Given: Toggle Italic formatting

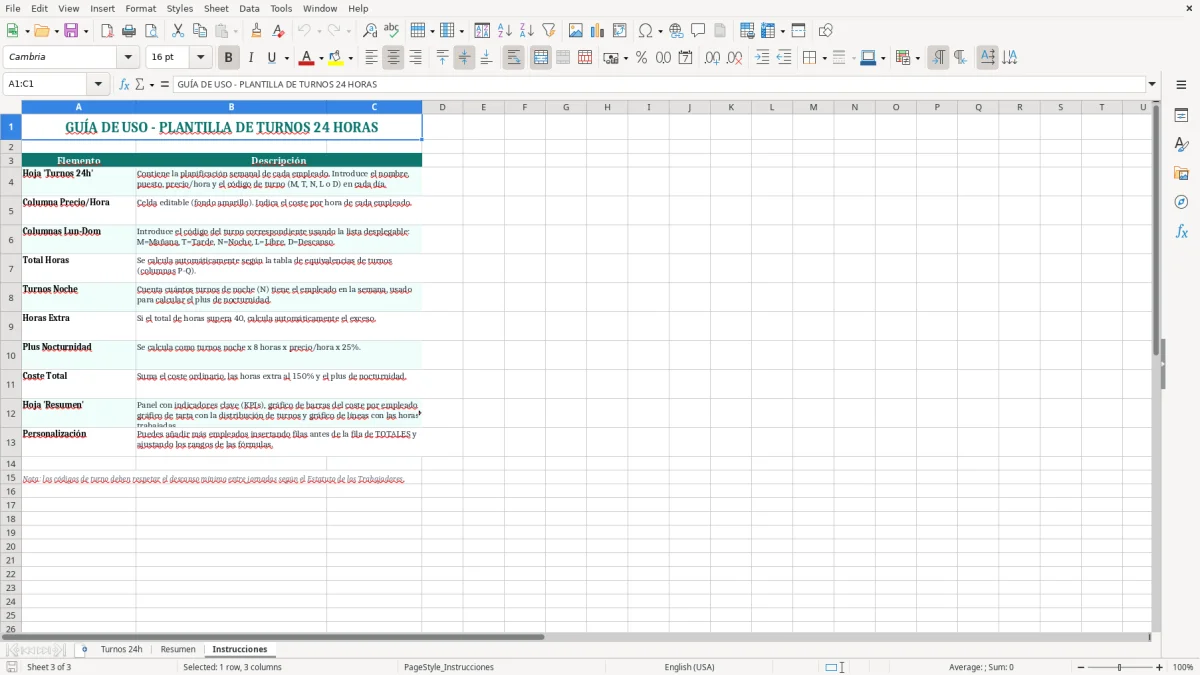Looking at the screenshot, I should pyautogui.click(x=250, y=58).
